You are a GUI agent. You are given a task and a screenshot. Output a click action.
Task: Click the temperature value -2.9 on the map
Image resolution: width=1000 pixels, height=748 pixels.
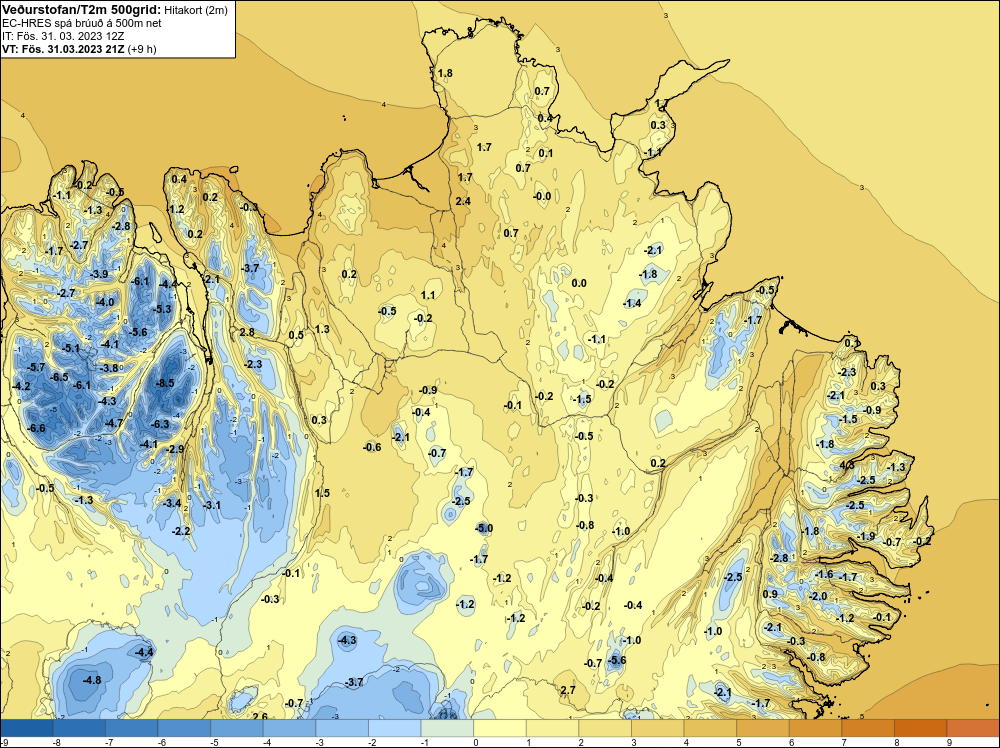tap(175, 449)
